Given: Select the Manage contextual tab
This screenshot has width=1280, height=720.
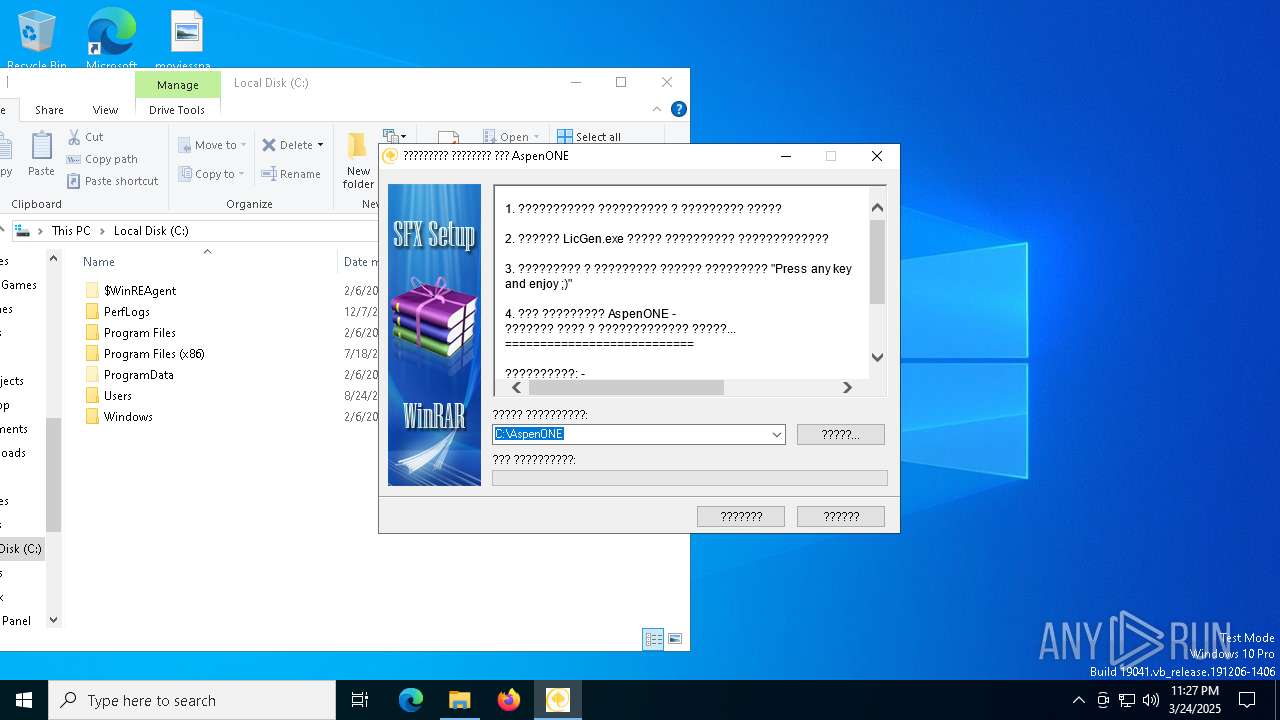Looking at the screenshot, I should point(177,85).
